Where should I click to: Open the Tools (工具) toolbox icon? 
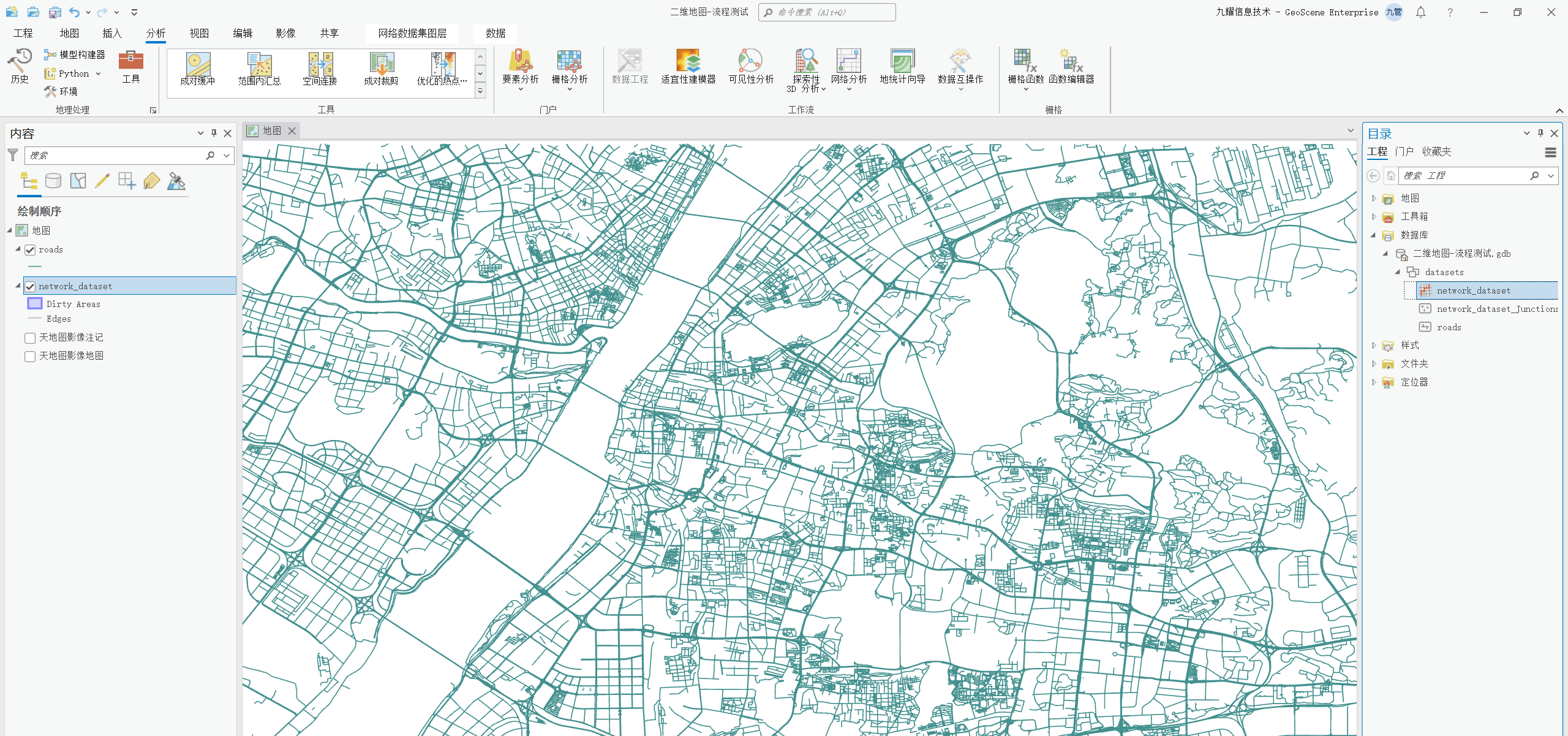pyautogui.click(x=130, y=66)
